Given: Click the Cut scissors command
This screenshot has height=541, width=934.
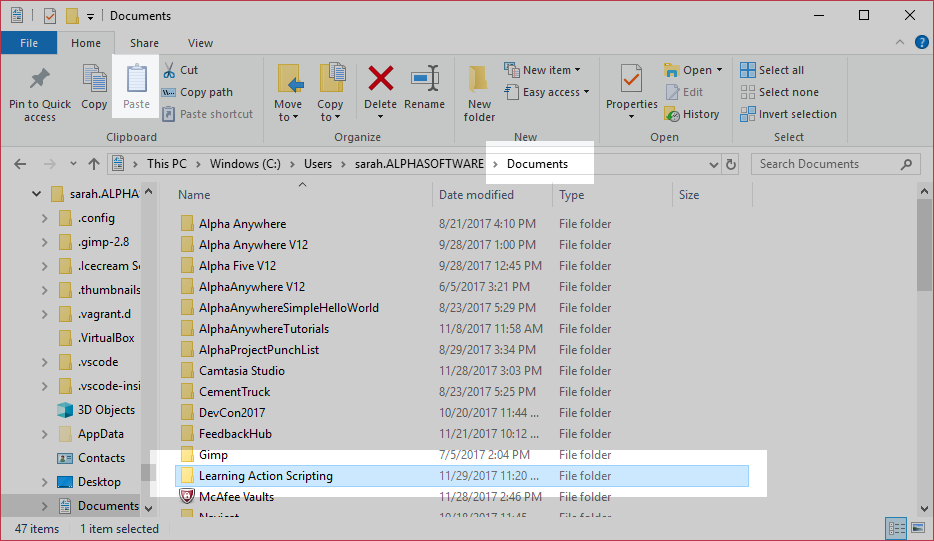Looking at the screenshot, I should tap(180, 70).
